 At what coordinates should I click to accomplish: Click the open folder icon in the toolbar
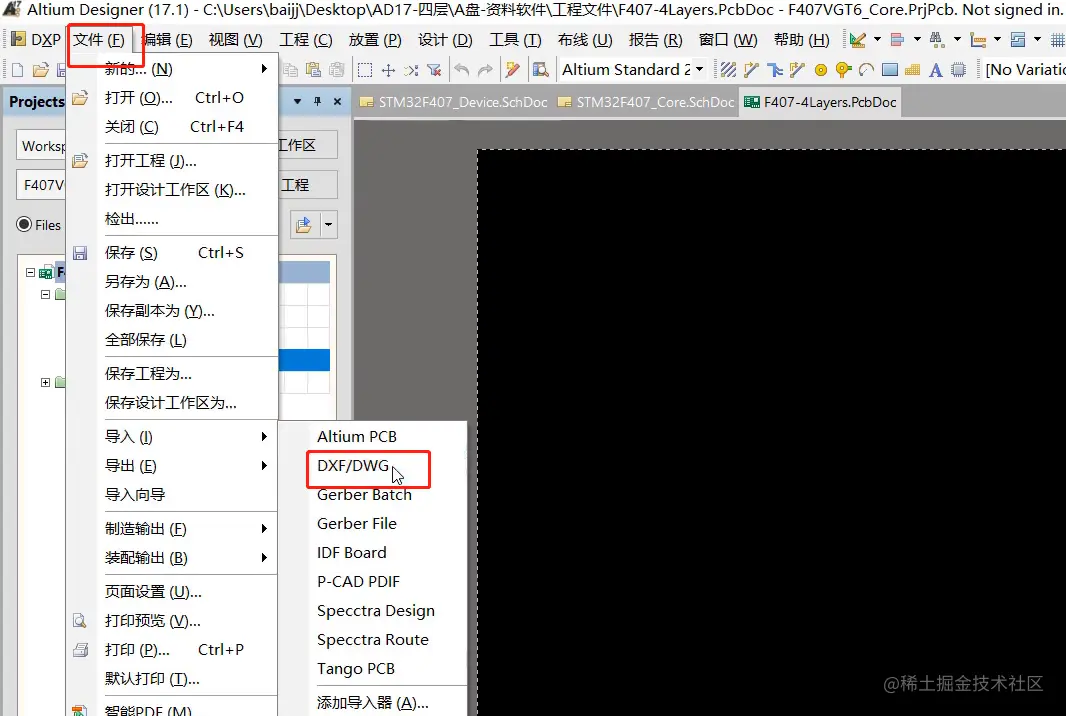click(41, 70)
